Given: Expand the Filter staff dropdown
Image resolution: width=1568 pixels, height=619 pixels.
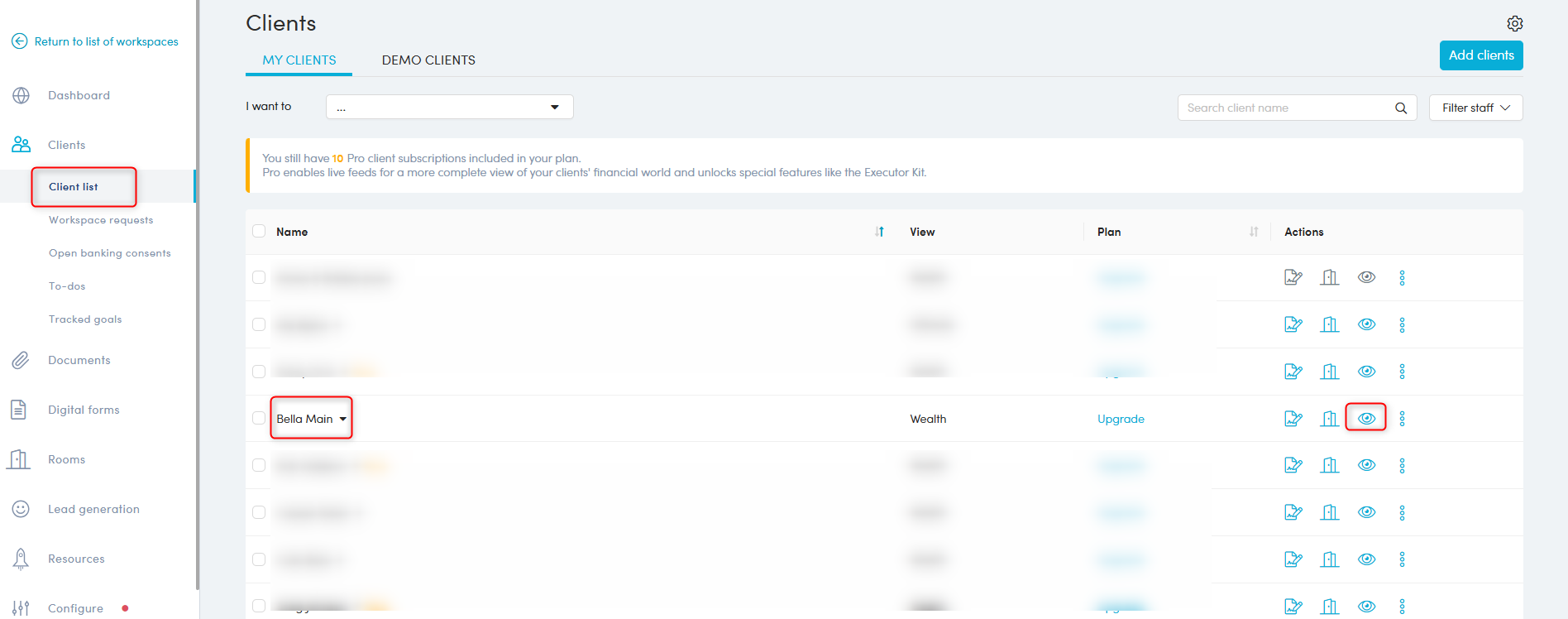Looking at the screenshot, I should coord(1475,108).
